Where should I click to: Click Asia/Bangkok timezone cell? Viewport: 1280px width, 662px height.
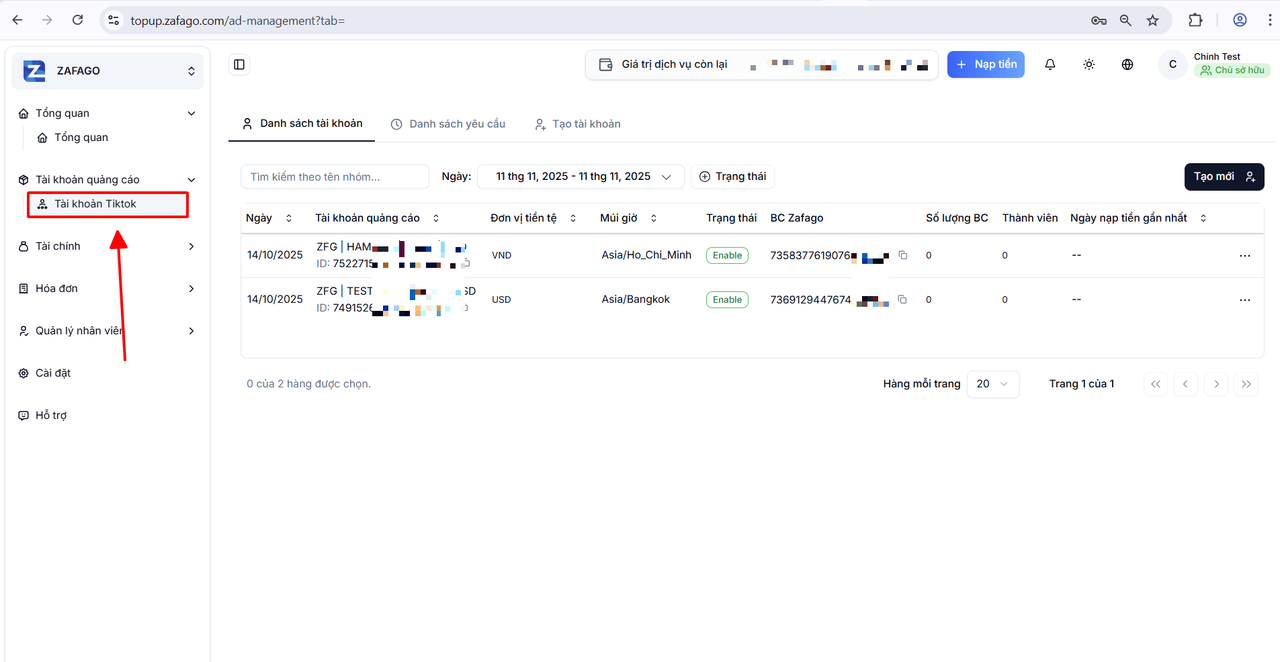(636, 300)
